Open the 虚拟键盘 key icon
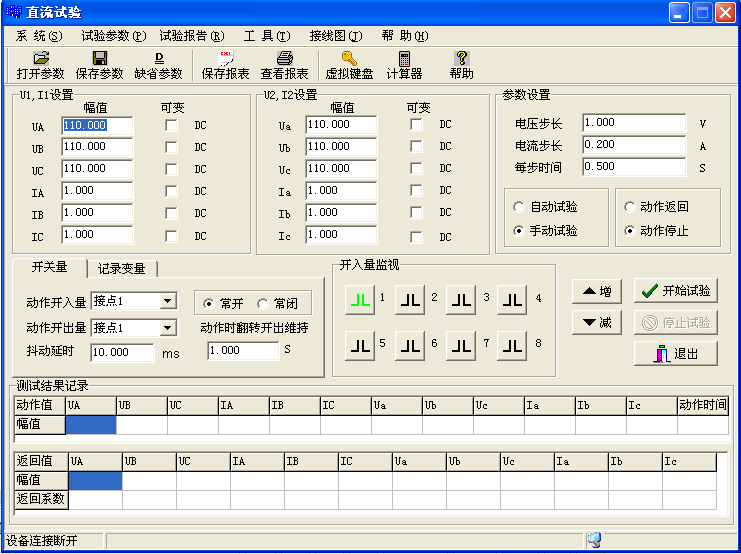This screenshot has height=554, width=741. tap(349, 59)
